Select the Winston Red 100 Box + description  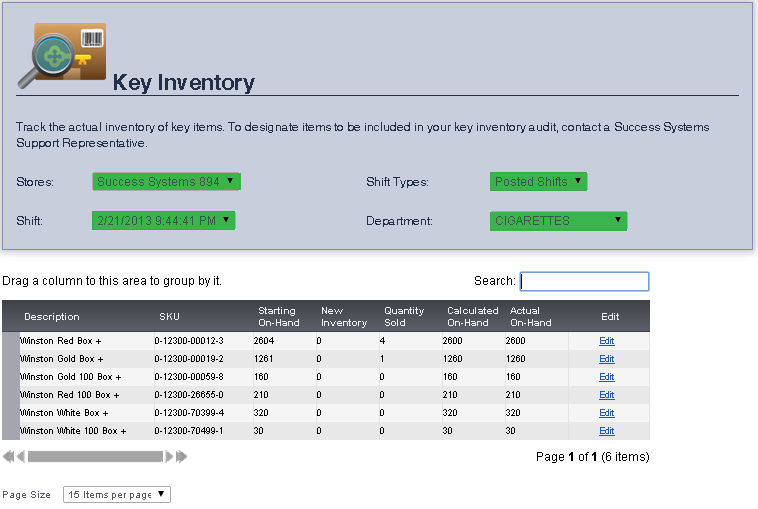pos(69,395)
